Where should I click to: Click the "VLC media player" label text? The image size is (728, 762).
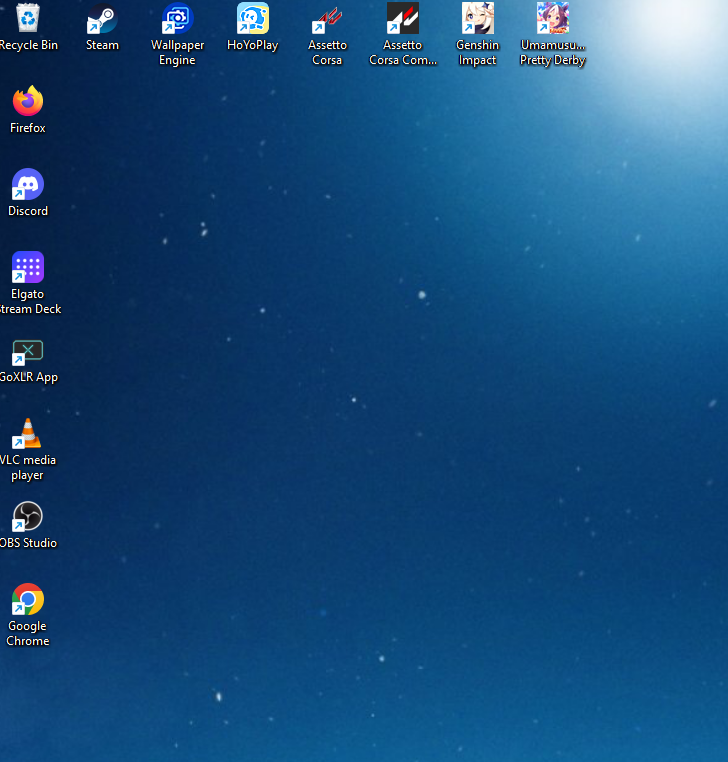pyautogui.click(x=28, y=468)
